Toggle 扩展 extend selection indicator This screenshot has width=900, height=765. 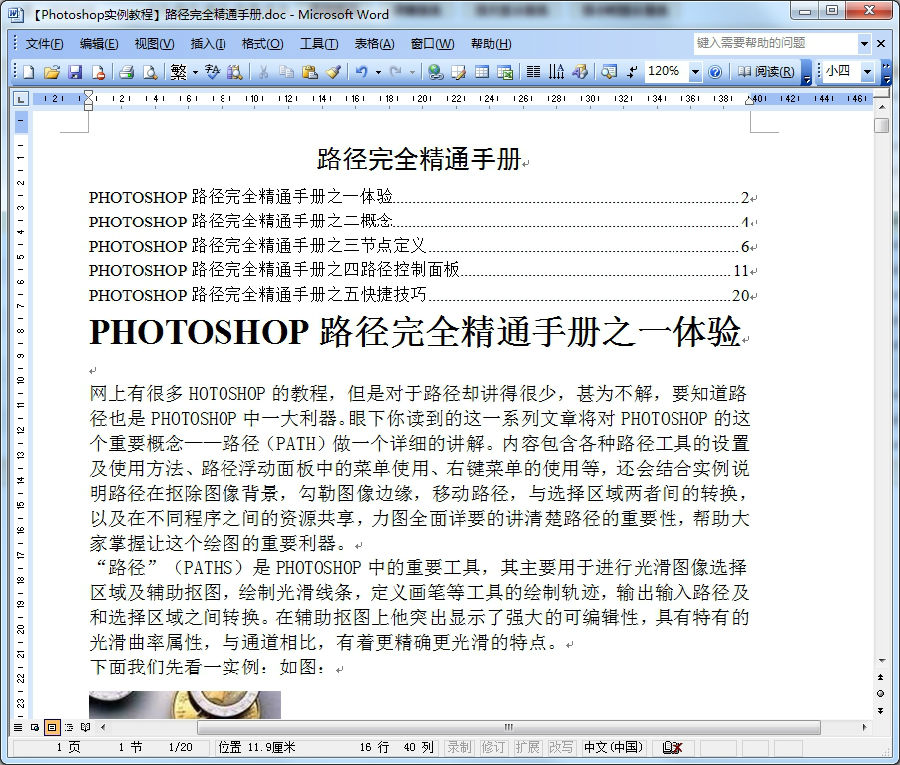click(526, 747)
